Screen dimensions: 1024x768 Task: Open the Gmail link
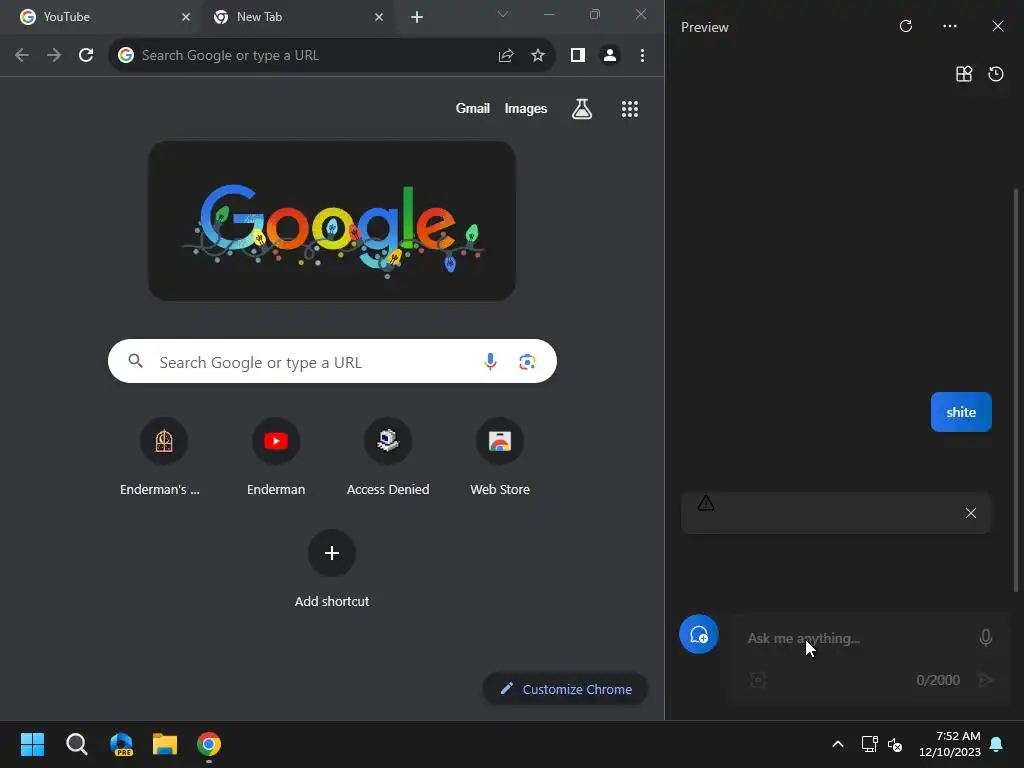[472, 108]
